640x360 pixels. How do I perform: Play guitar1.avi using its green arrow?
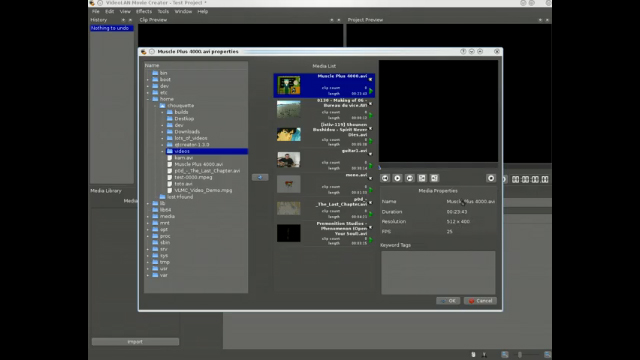371,165
